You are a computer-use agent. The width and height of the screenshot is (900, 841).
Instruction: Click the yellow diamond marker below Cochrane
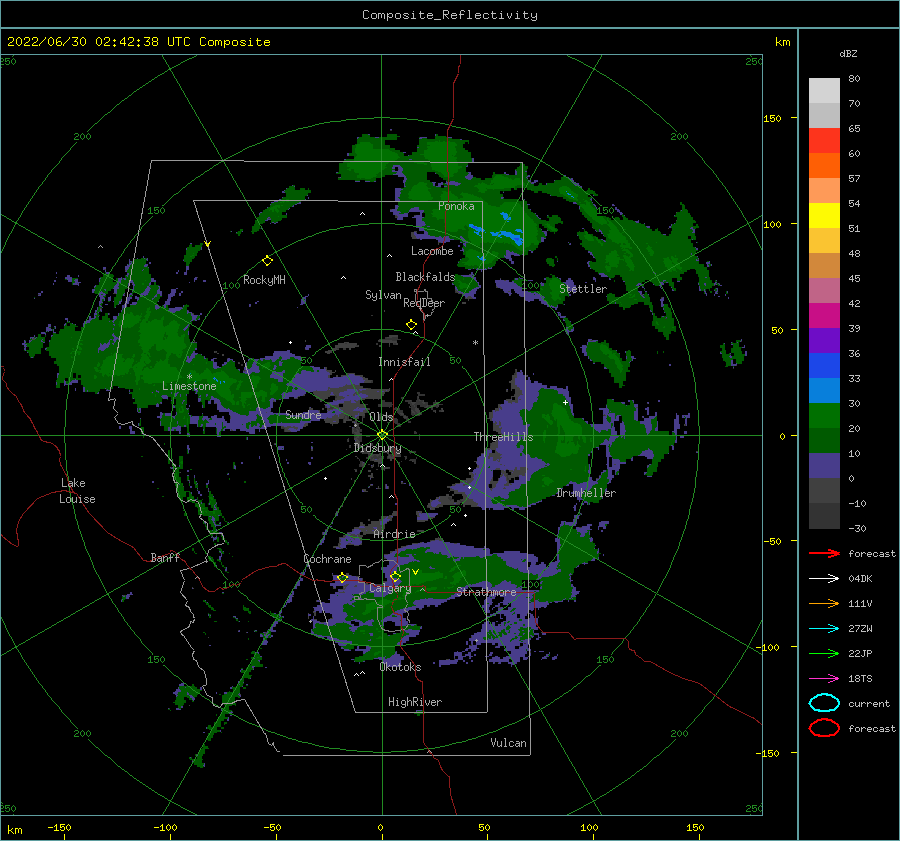point(342,578)
